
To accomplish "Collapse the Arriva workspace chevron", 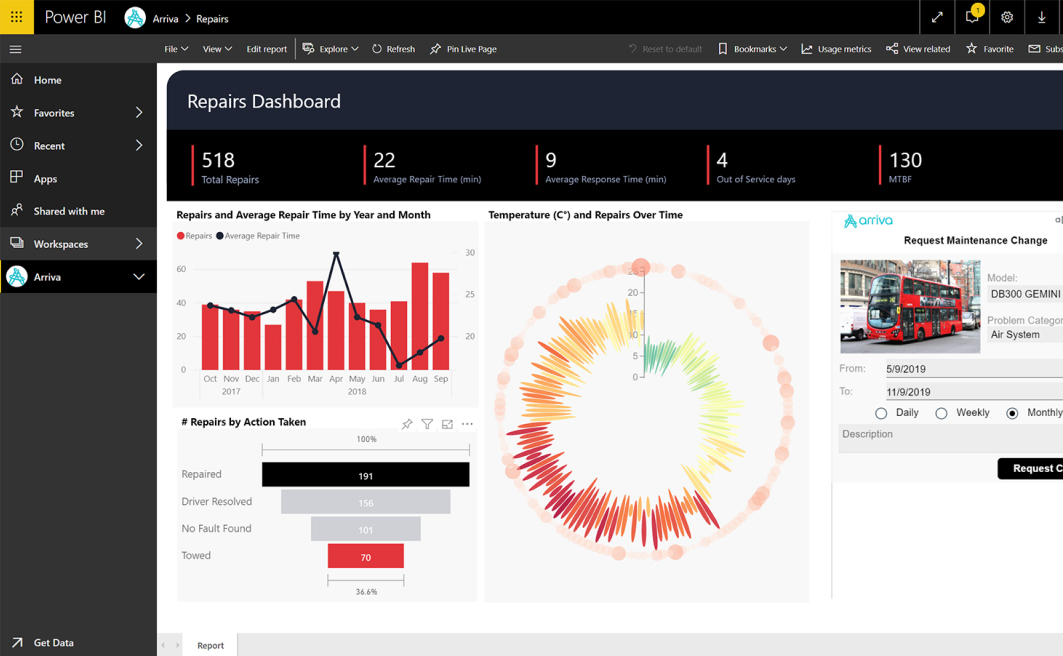I will tap(139, 276).
